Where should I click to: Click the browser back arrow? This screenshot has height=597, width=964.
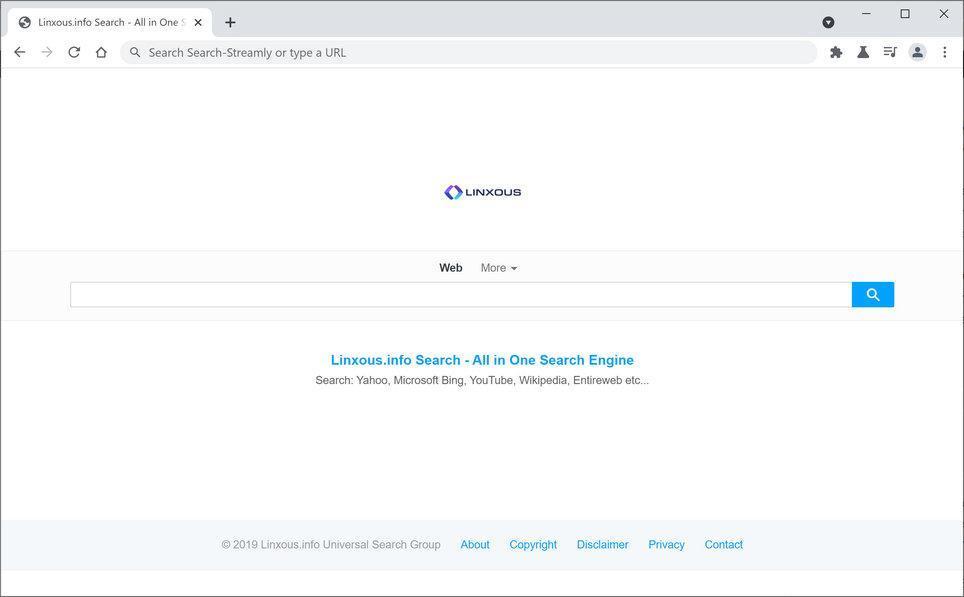pos(19,52)
